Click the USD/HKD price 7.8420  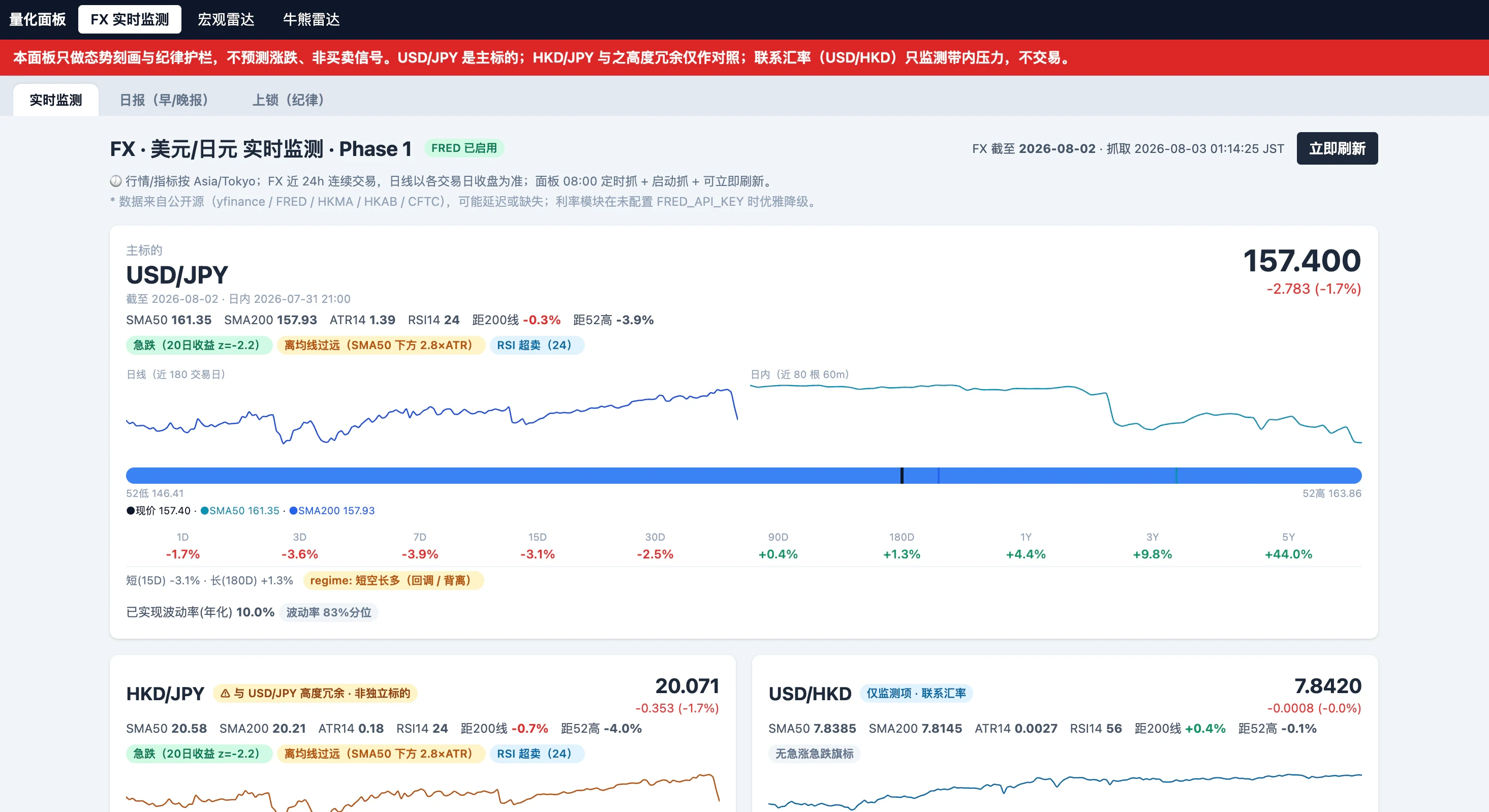pos(1328,686)
